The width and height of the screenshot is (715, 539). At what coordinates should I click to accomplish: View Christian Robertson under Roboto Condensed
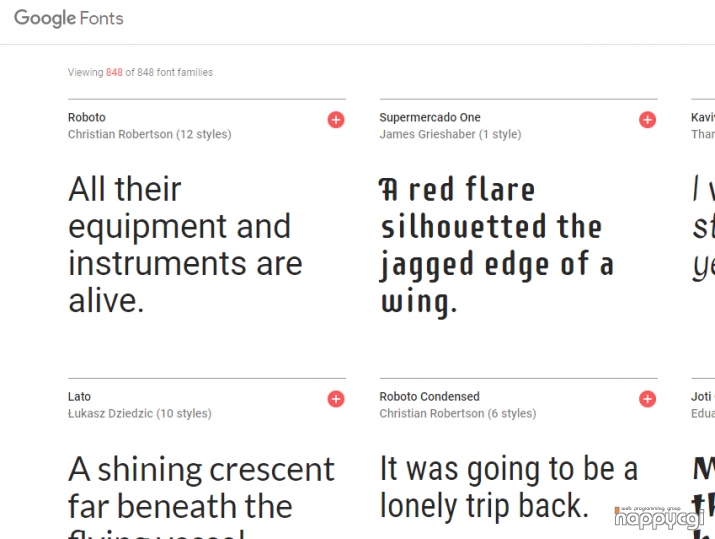tap(432, 414)
